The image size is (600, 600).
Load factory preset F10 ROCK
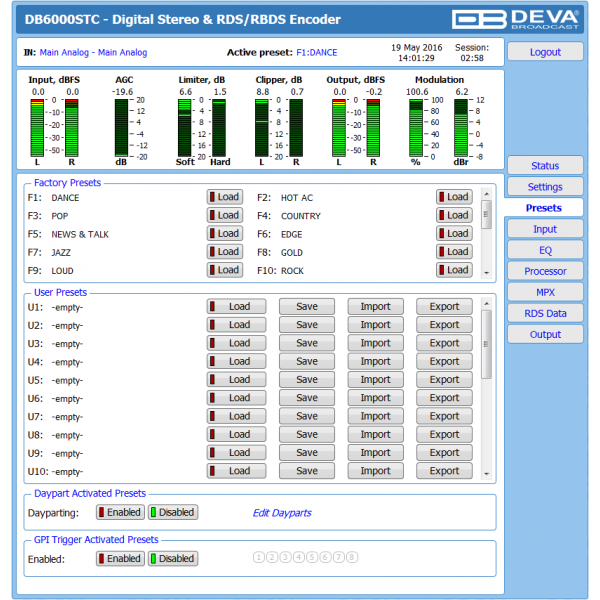tap(454, 270)
